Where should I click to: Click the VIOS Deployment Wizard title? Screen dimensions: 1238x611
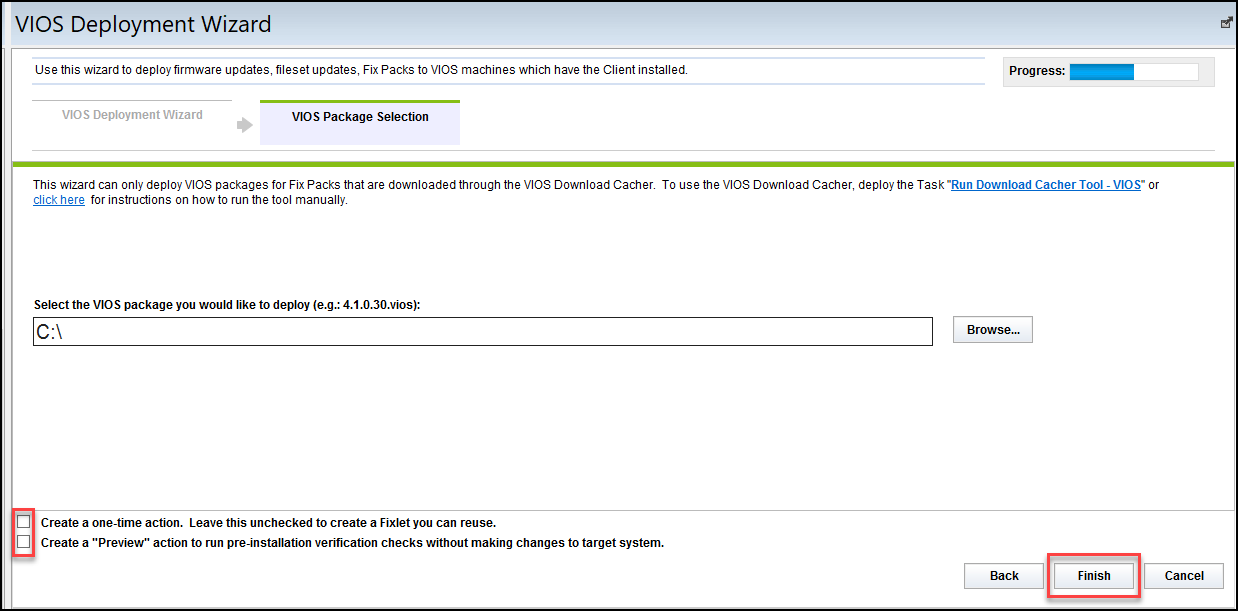(x=143, y=24)
